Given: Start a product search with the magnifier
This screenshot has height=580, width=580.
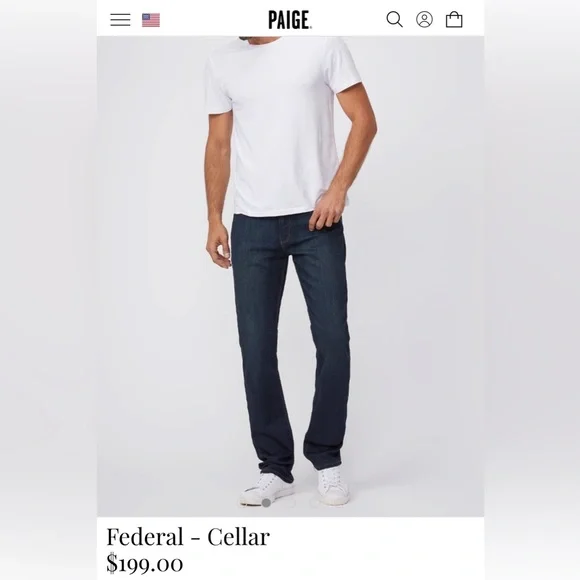Looking at the screenshot, I should coord(395,20).
